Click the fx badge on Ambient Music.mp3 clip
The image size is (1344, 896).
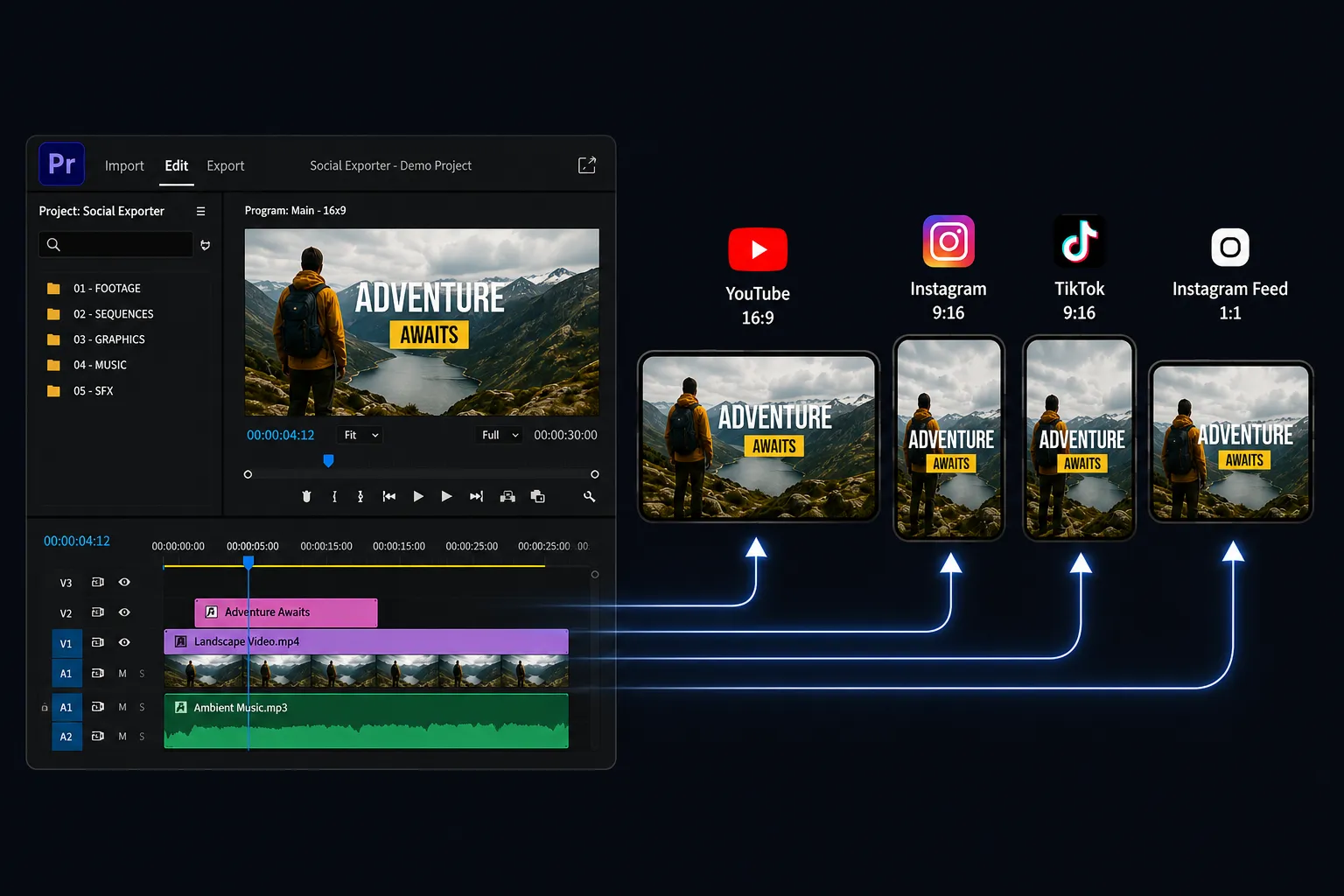(181, 707)
